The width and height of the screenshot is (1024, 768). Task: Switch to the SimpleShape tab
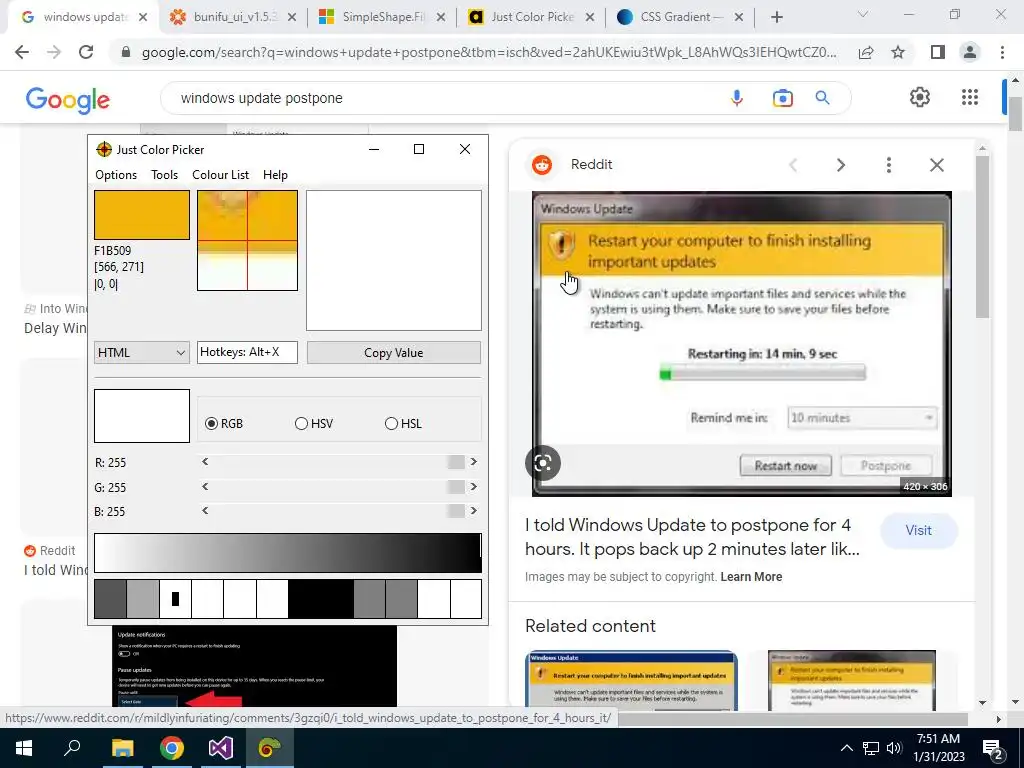381,18
